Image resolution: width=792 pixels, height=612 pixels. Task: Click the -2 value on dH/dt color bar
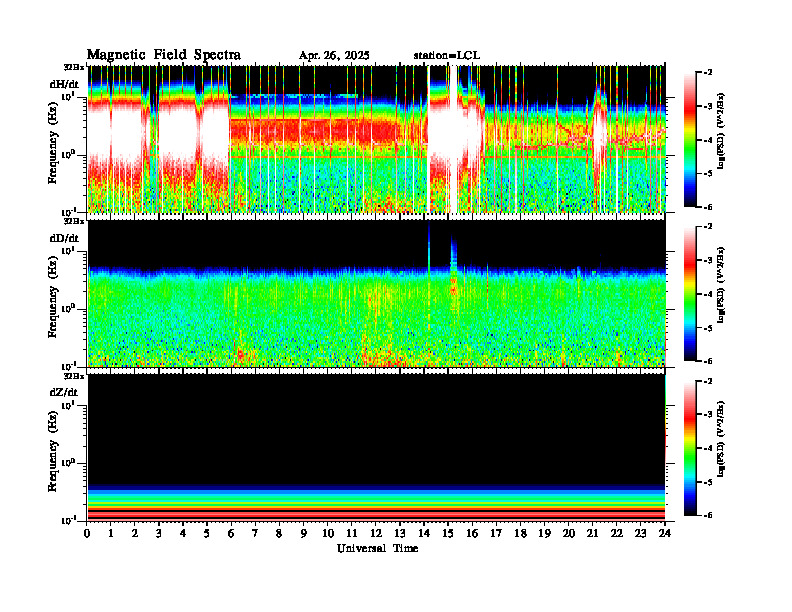click(709, 73)
